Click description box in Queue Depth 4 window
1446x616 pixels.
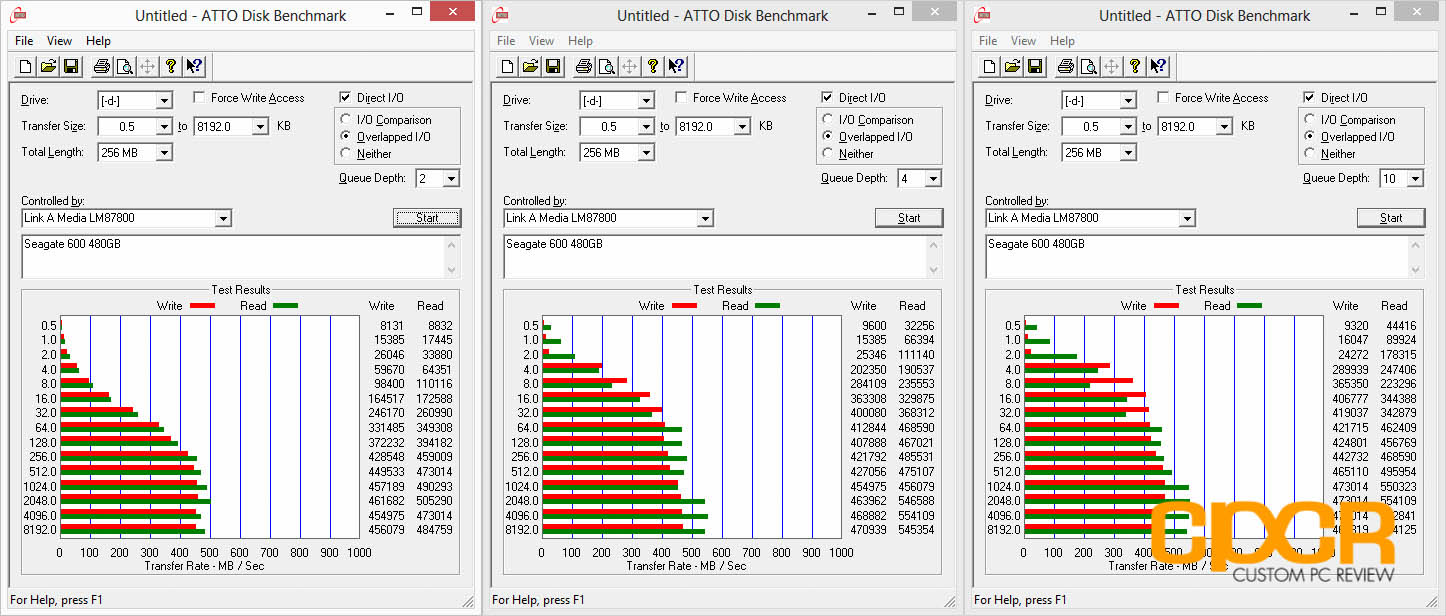pyautogui.click(x=723, y=257)
